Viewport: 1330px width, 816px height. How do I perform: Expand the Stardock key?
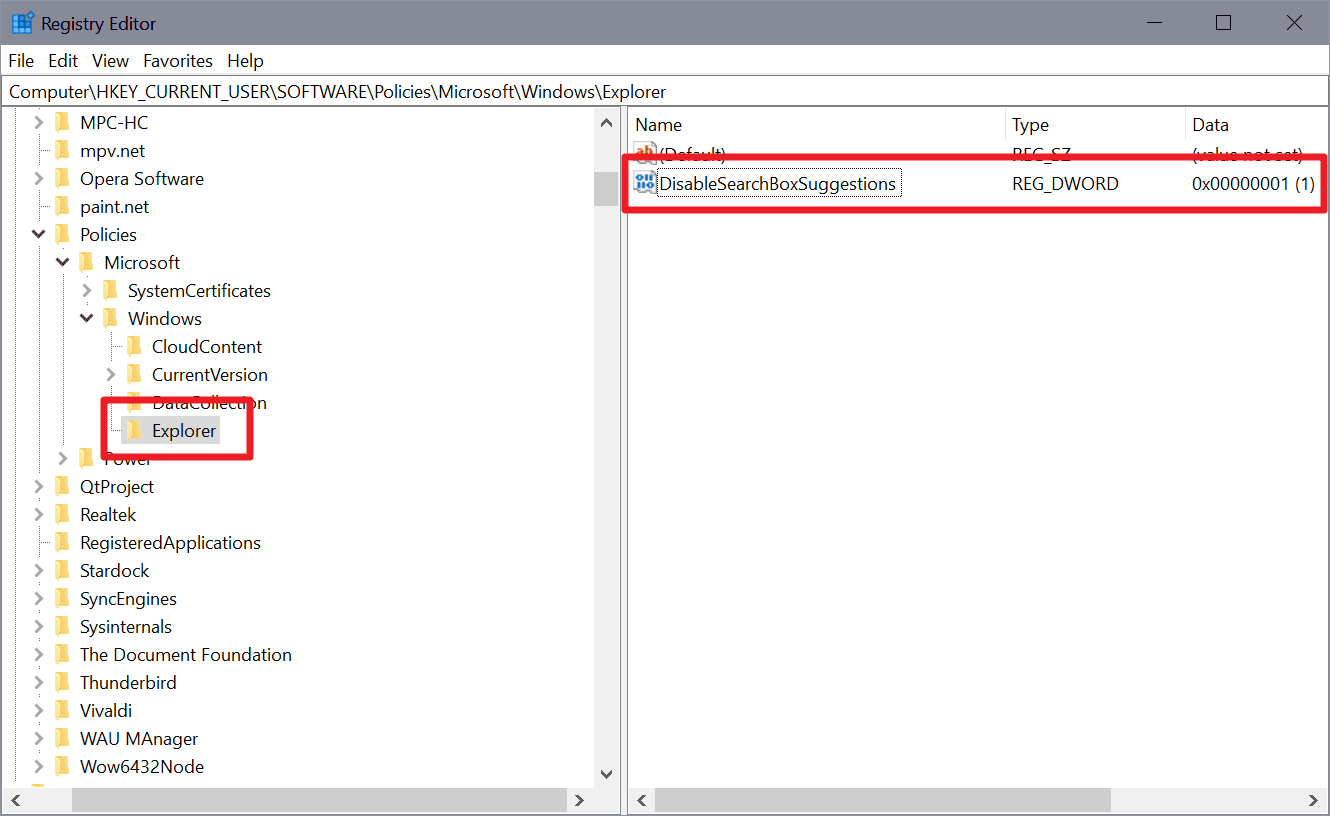tap(39, 571)
